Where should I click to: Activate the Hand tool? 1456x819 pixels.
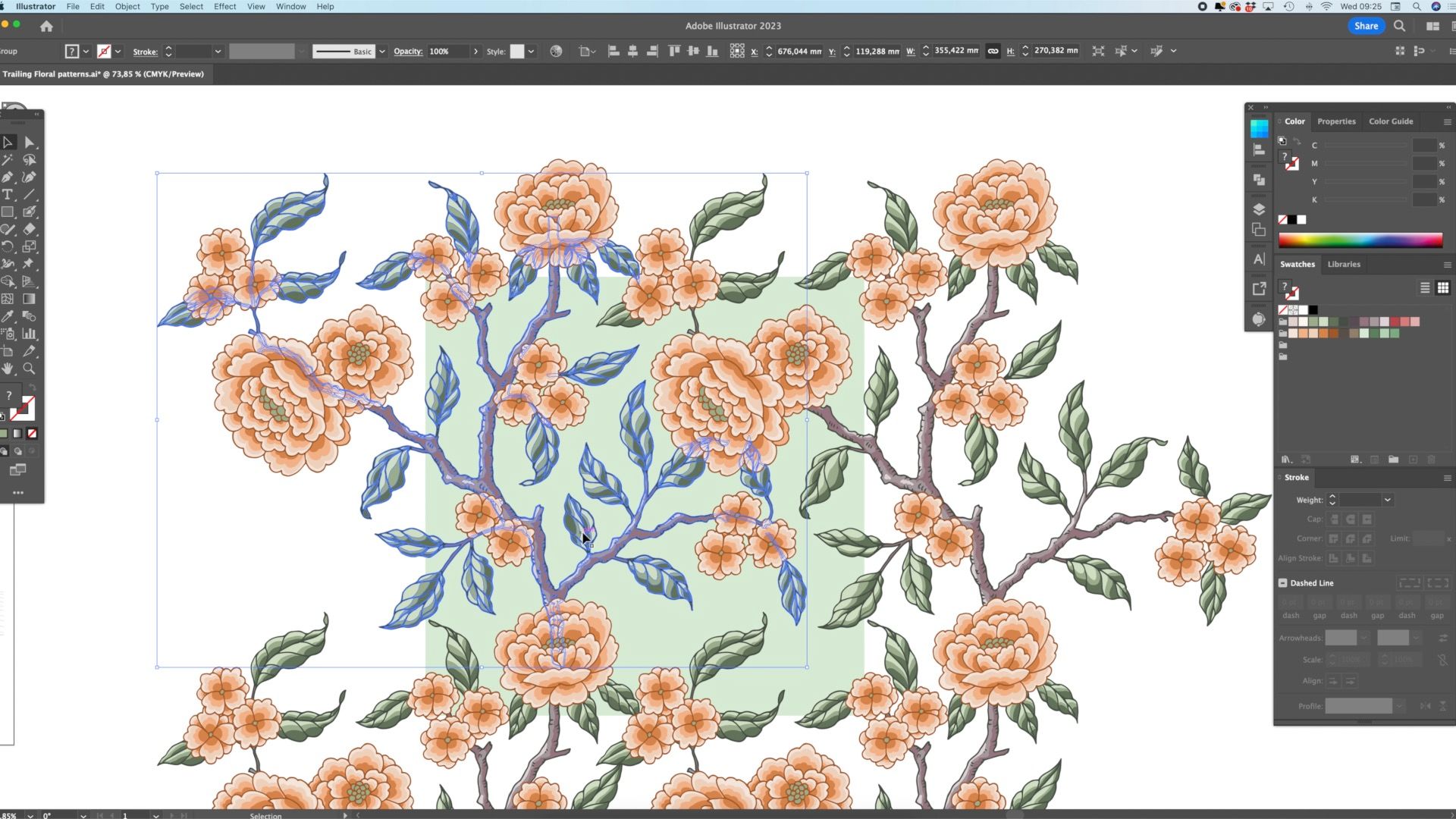click(x=8, y=369)
